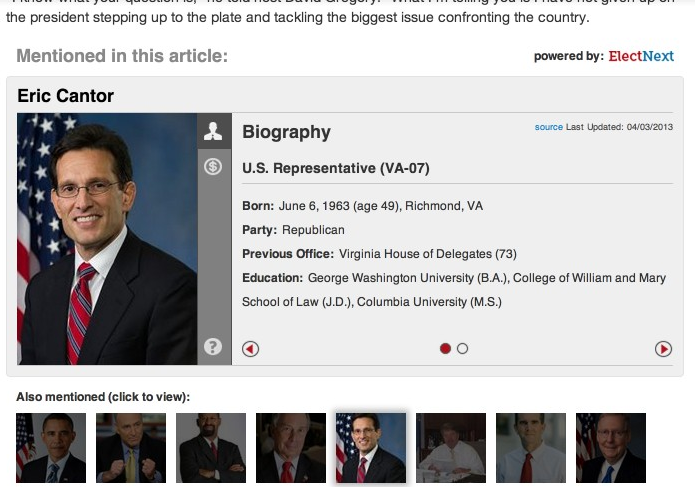Screen dimensions: 695x487
Task: Click the question mark help icon
Action: 212,347
